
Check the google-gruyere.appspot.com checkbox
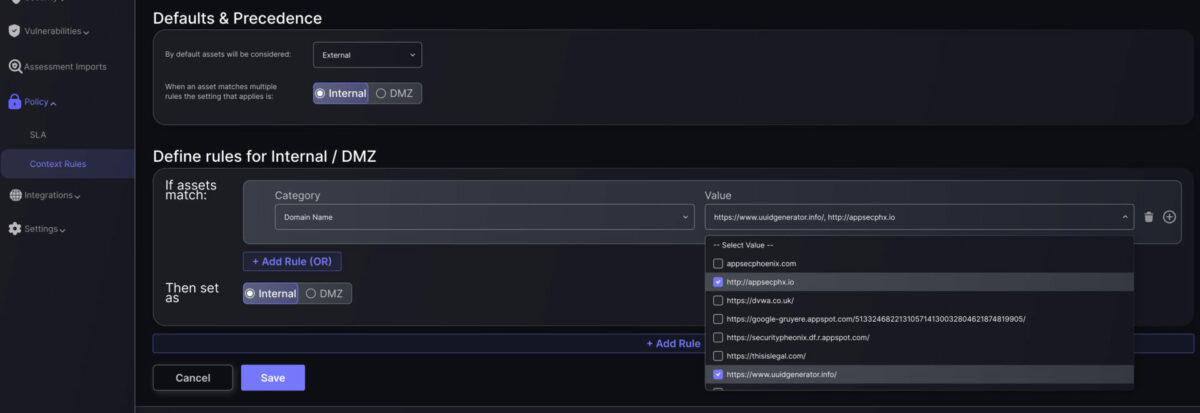(x=717, y=319)
